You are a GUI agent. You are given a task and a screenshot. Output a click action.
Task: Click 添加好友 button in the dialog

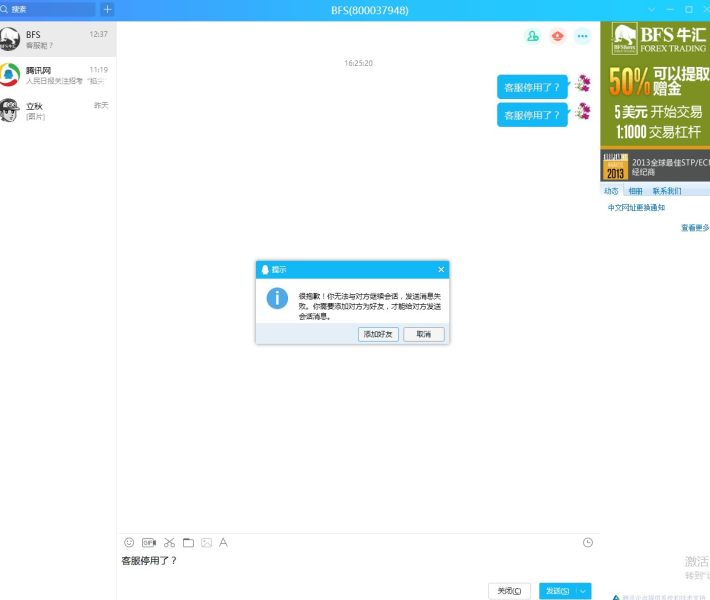coord(378,334)
